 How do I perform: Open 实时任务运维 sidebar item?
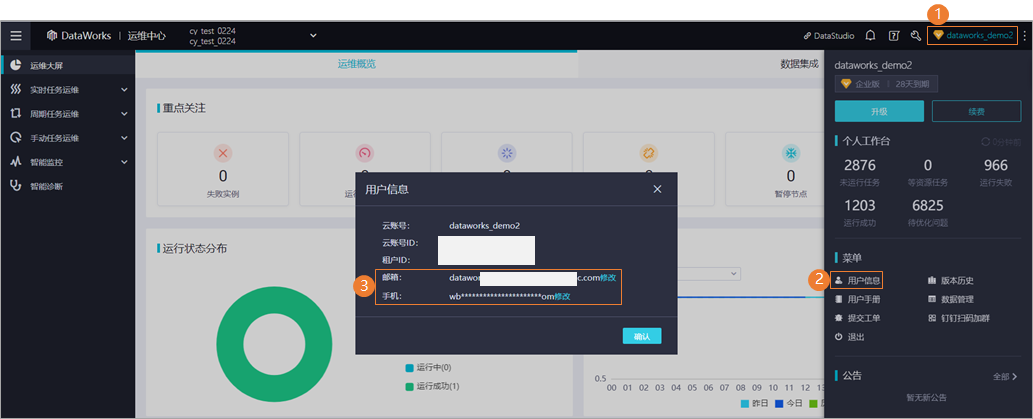click(68, 90)
